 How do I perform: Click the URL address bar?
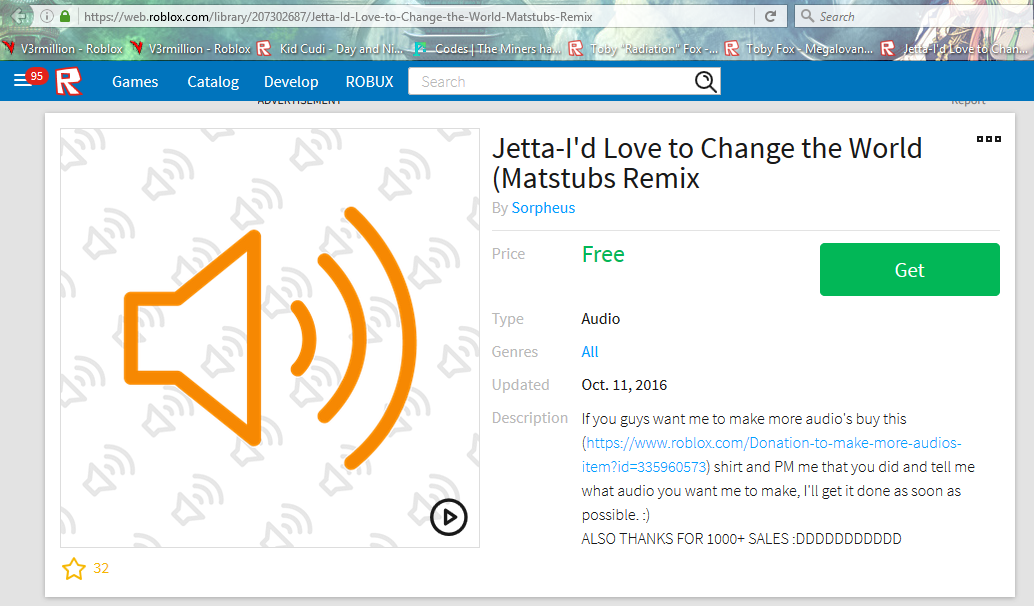click(415, 16)
